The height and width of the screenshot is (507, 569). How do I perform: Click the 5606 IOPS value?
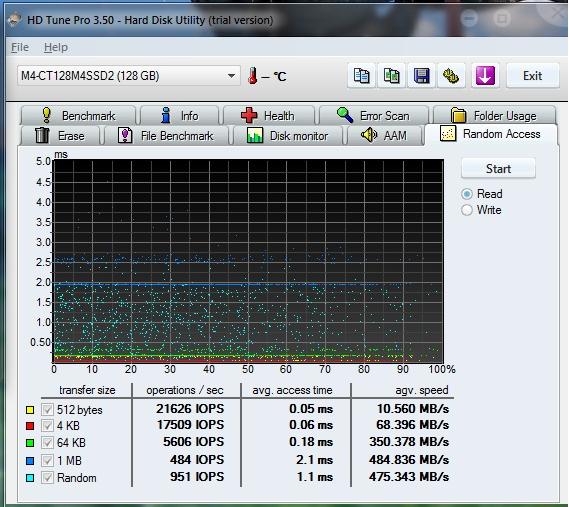193,442
